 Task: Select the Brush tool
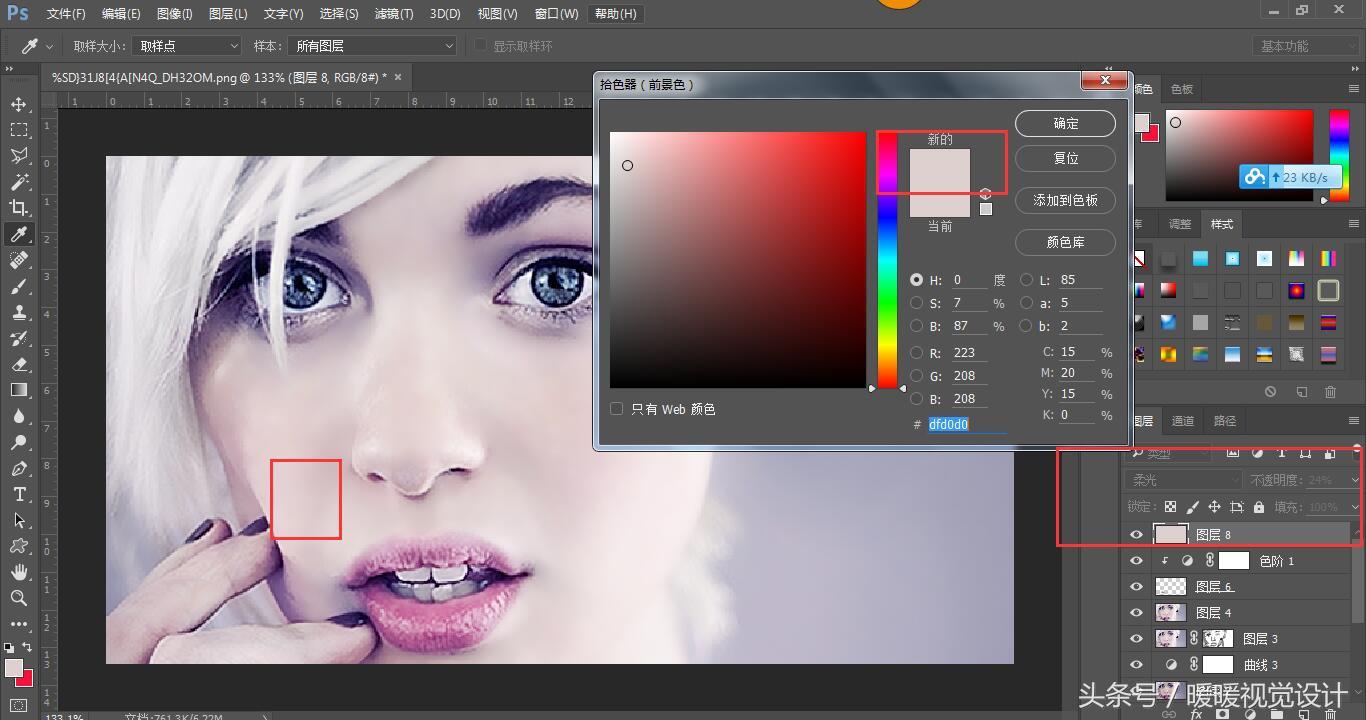point(19,286)
